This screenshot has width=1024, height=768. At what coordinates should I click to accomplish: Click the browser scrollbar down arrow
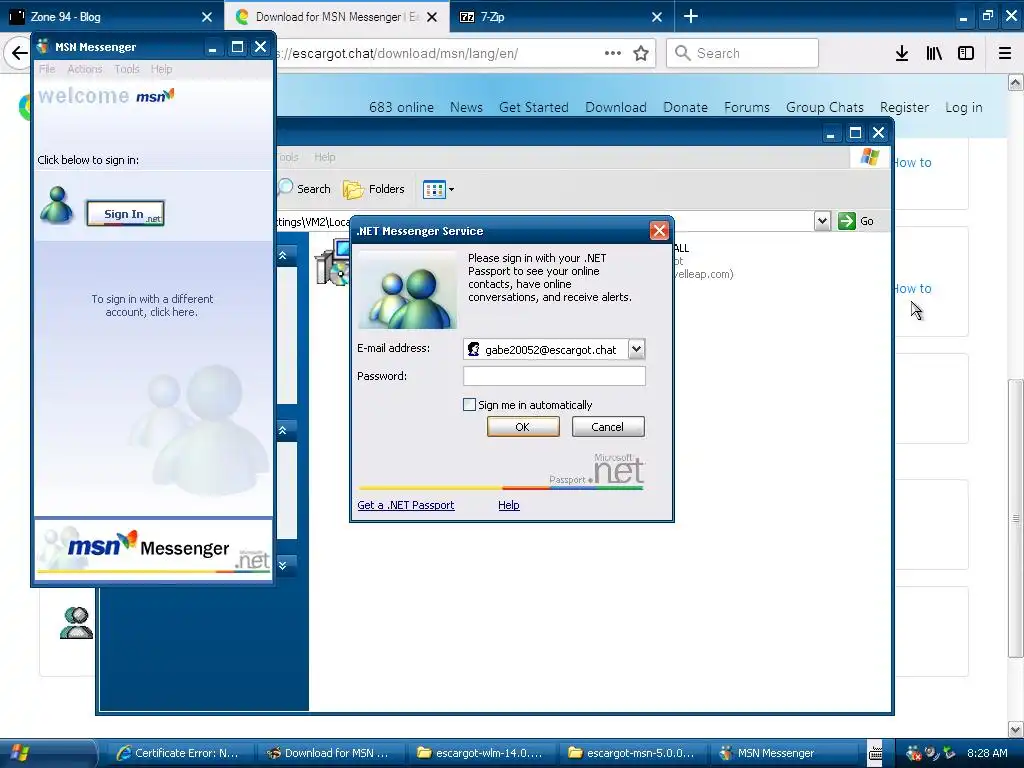tap(1016, 729)
